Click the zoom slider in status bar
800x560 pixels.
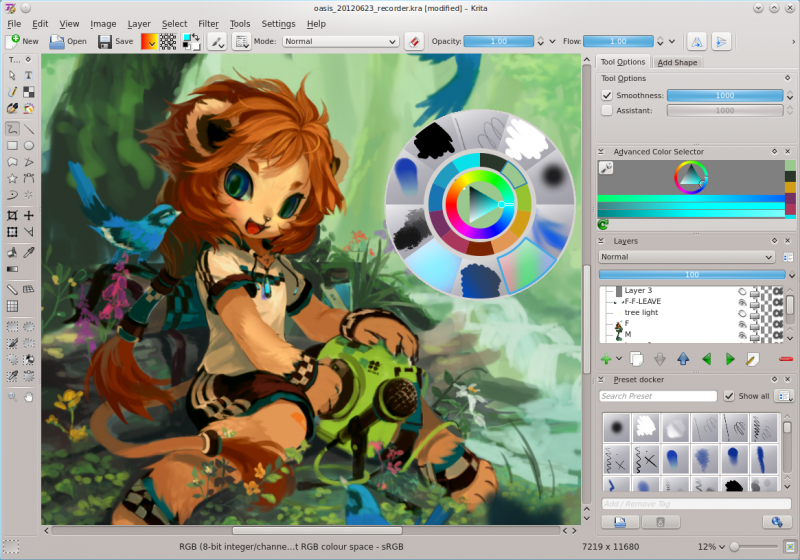tap(754, 547)
